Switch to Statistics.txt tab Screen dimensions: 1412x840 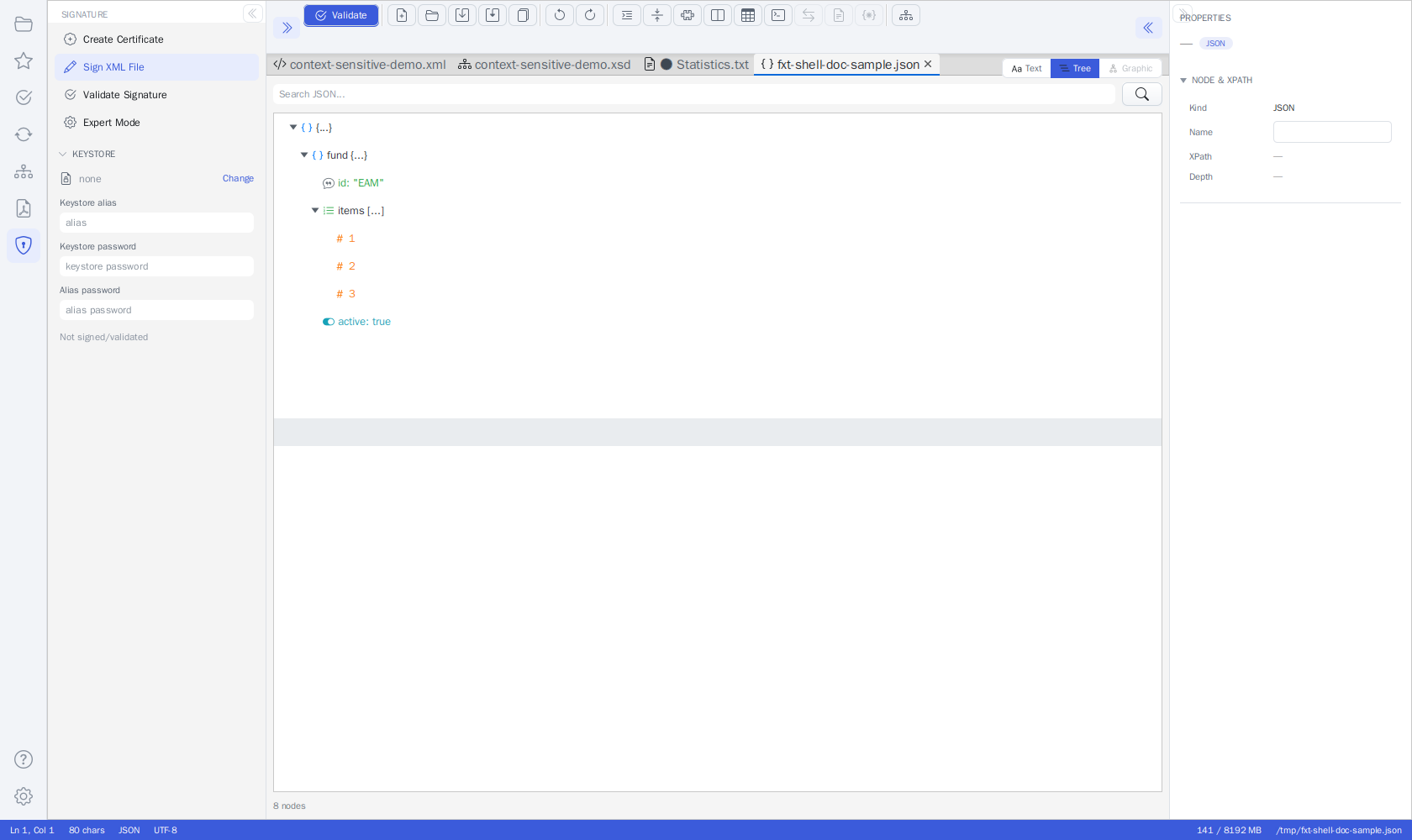(x=697, y=65)
